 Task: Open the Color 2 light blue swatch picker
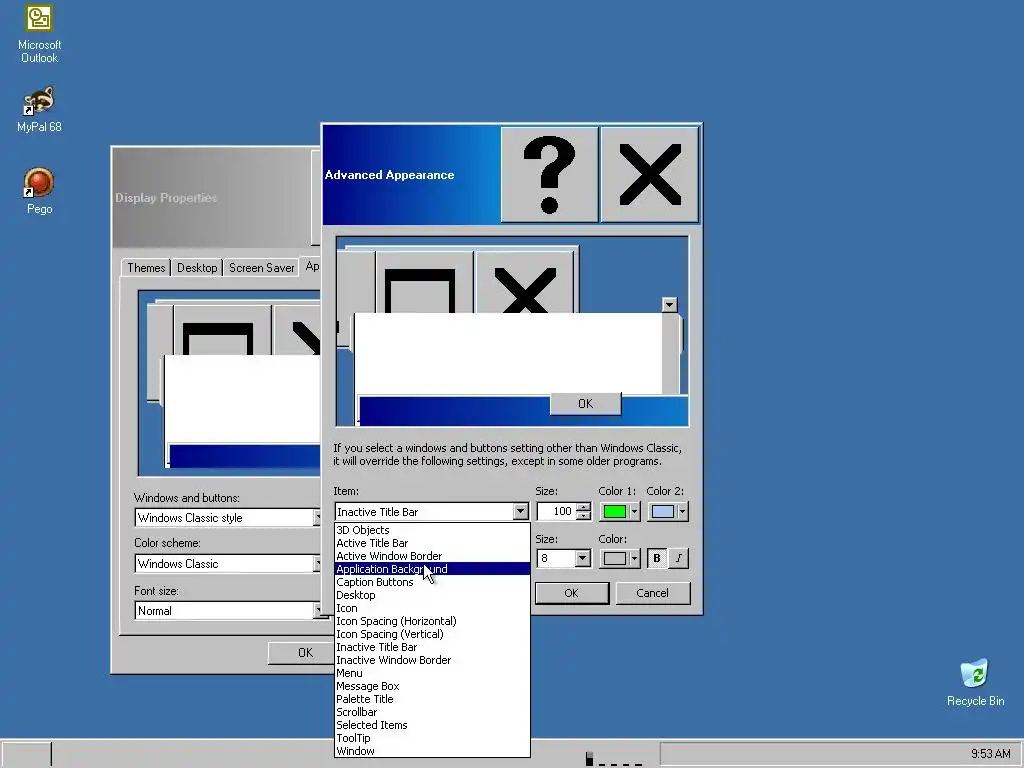click(x=667, y=511)
